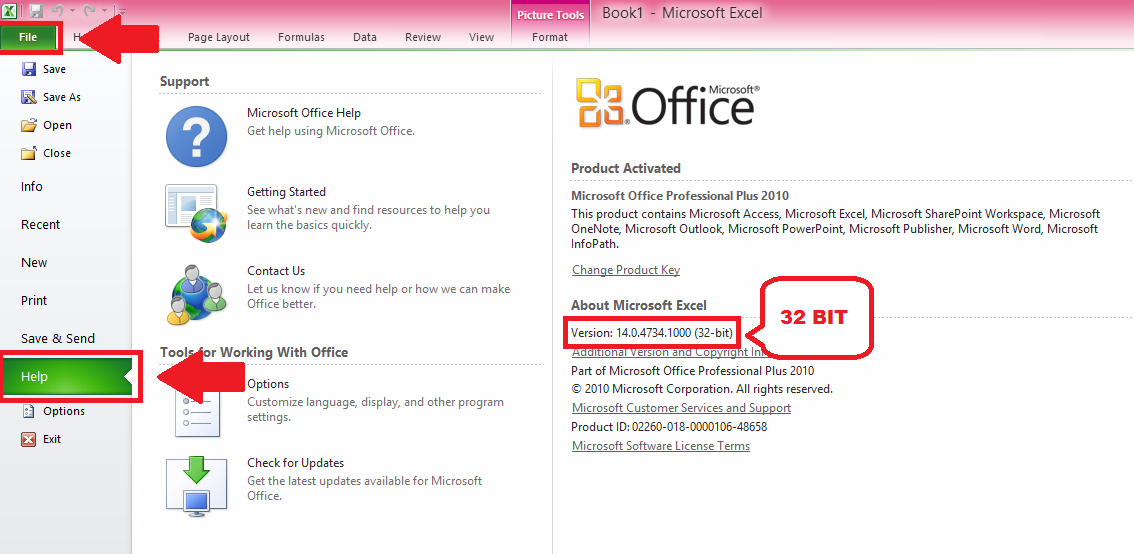
Task: Click the Save icon in Quick Access Toolbar
Action: [37, 11]
